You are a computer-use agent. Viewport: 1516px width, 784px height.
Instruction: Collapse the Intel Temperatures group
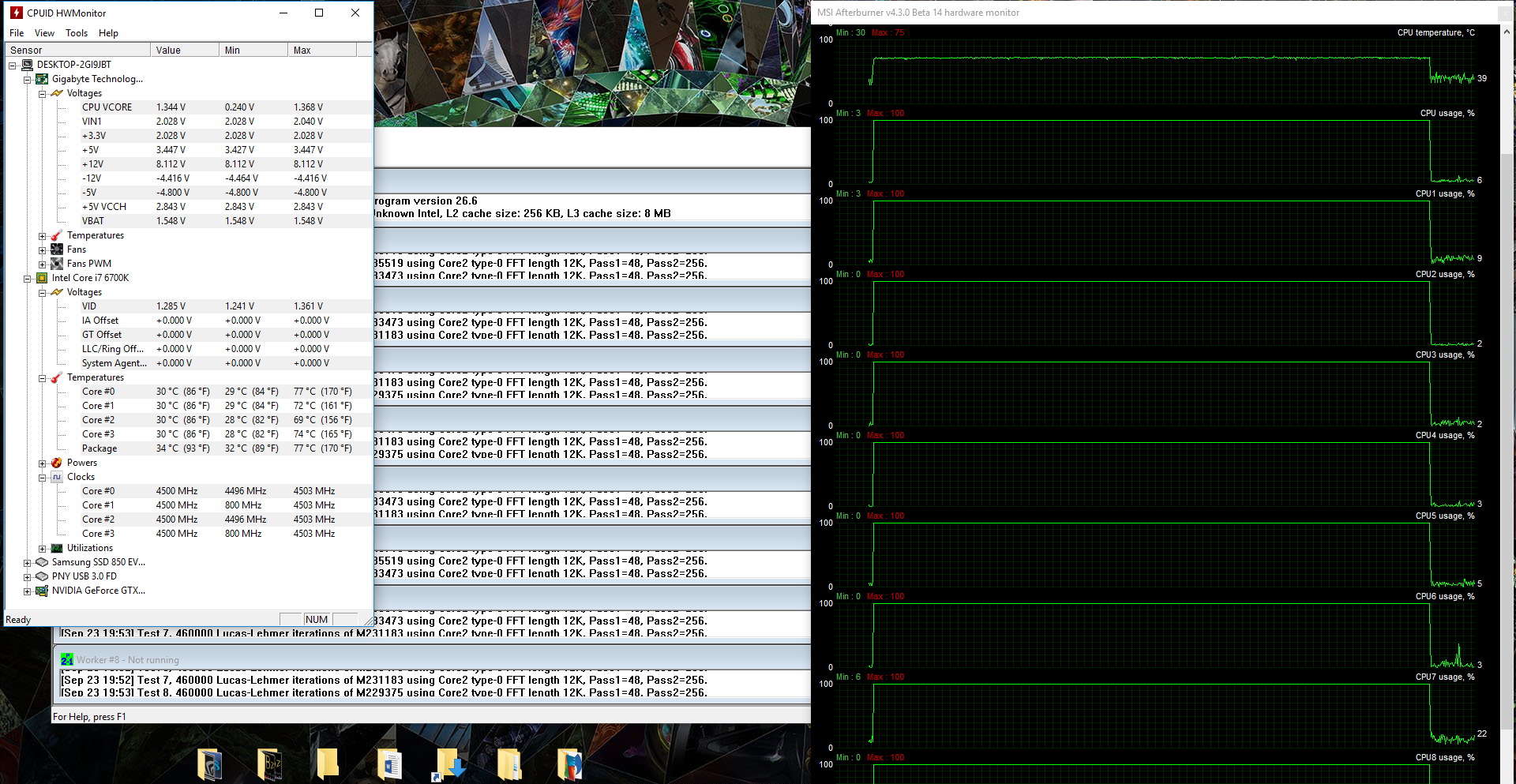pyautogui.click(x=43, y=377)
